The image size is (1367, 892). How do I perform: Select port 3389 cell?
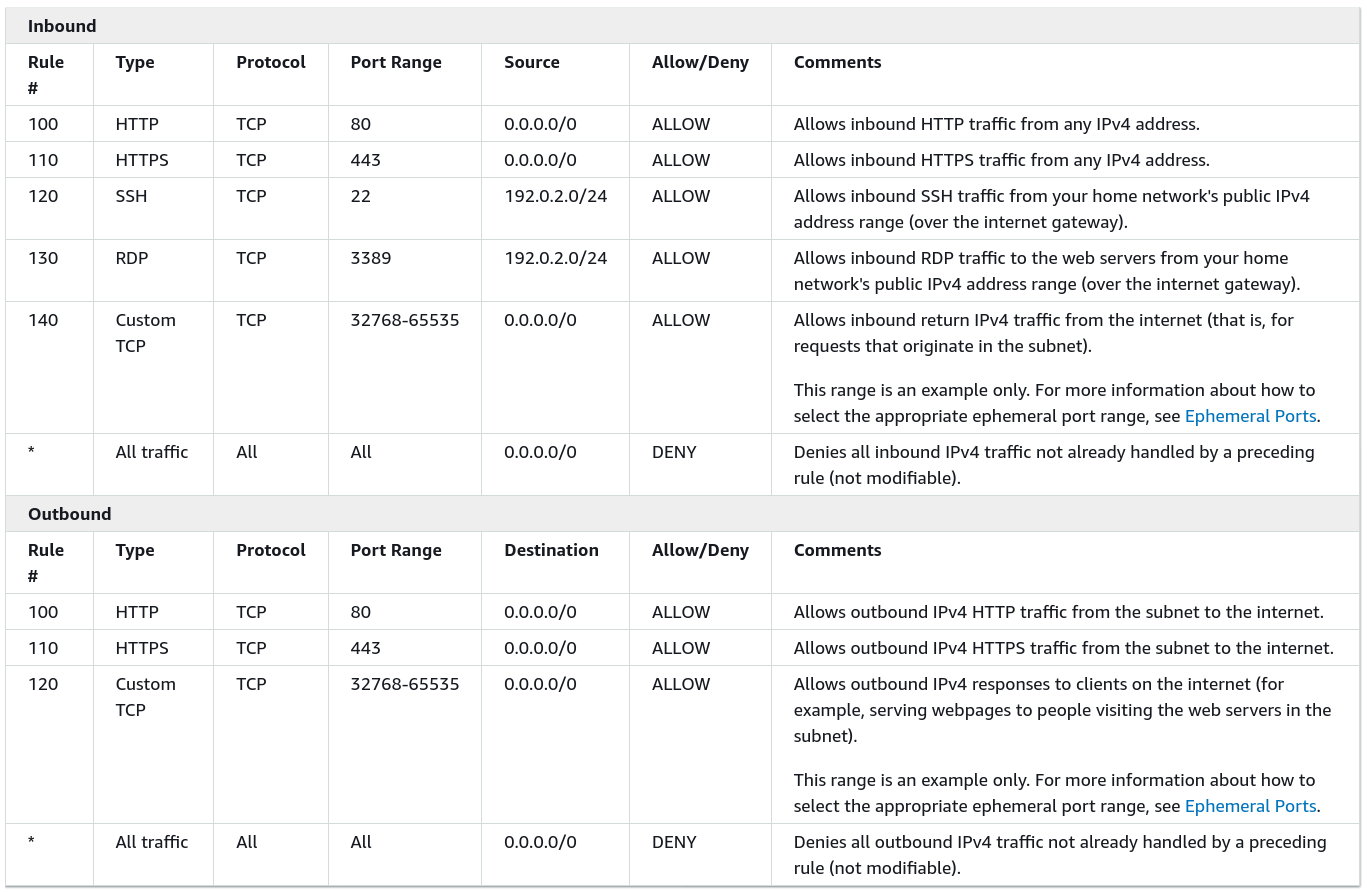click(x=371, y=258)
